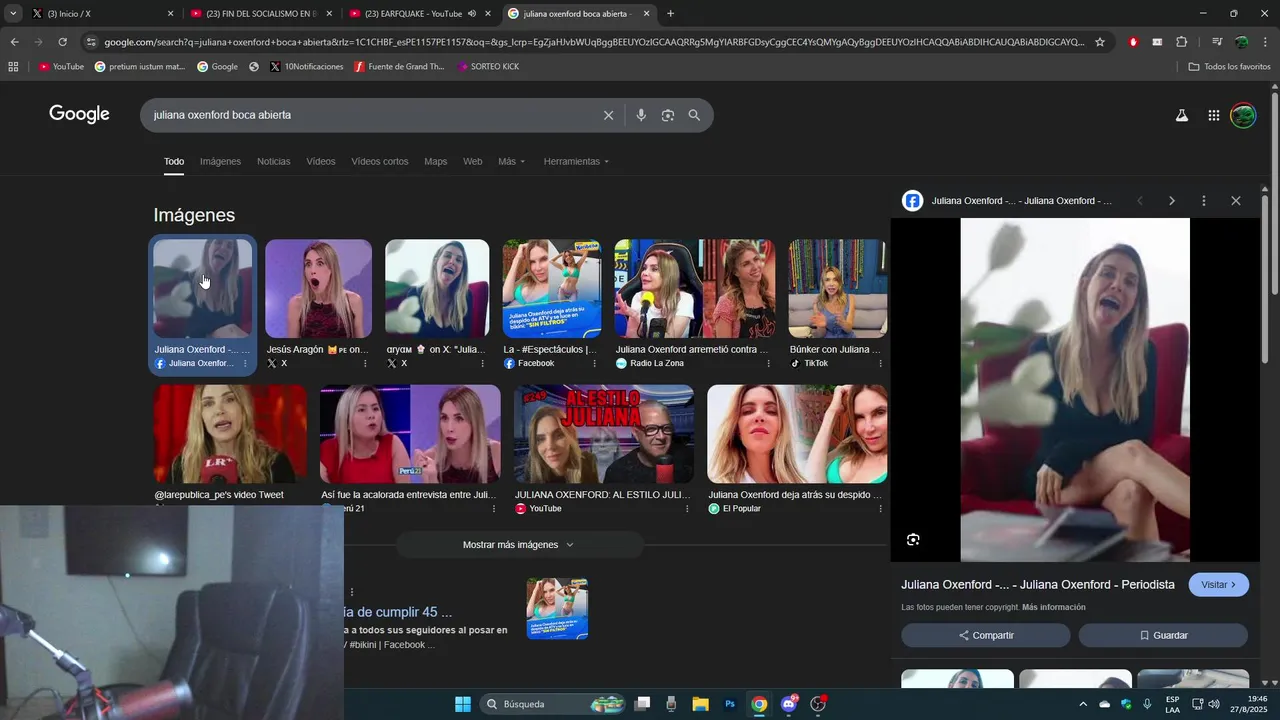The height and width of the screenshot is (720, 1280).
Task: Open a new browser tab
Action: [670, 14]
